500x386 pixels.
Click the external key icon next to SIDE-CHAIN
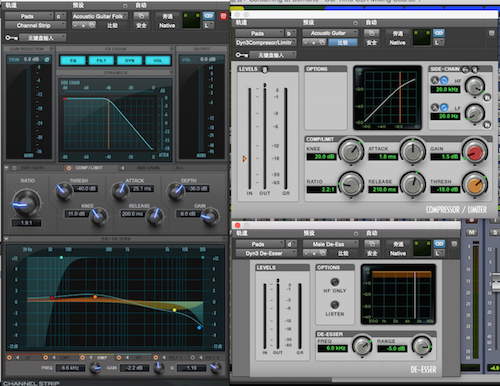tap(465, 69)
